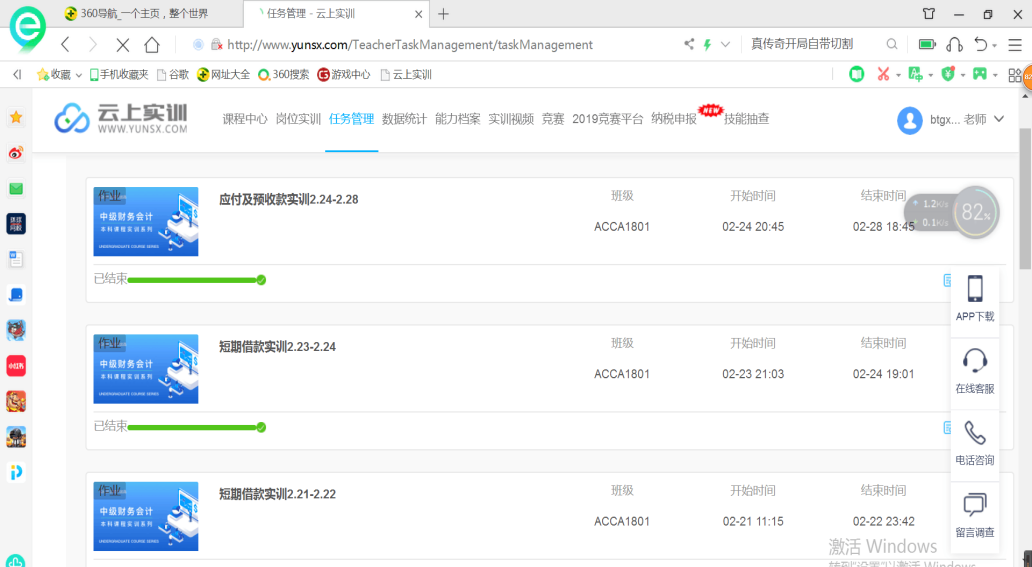Open the green mail sidebar icon
The width and height of the screenshot is (1032, 567).
pos(16,189)
